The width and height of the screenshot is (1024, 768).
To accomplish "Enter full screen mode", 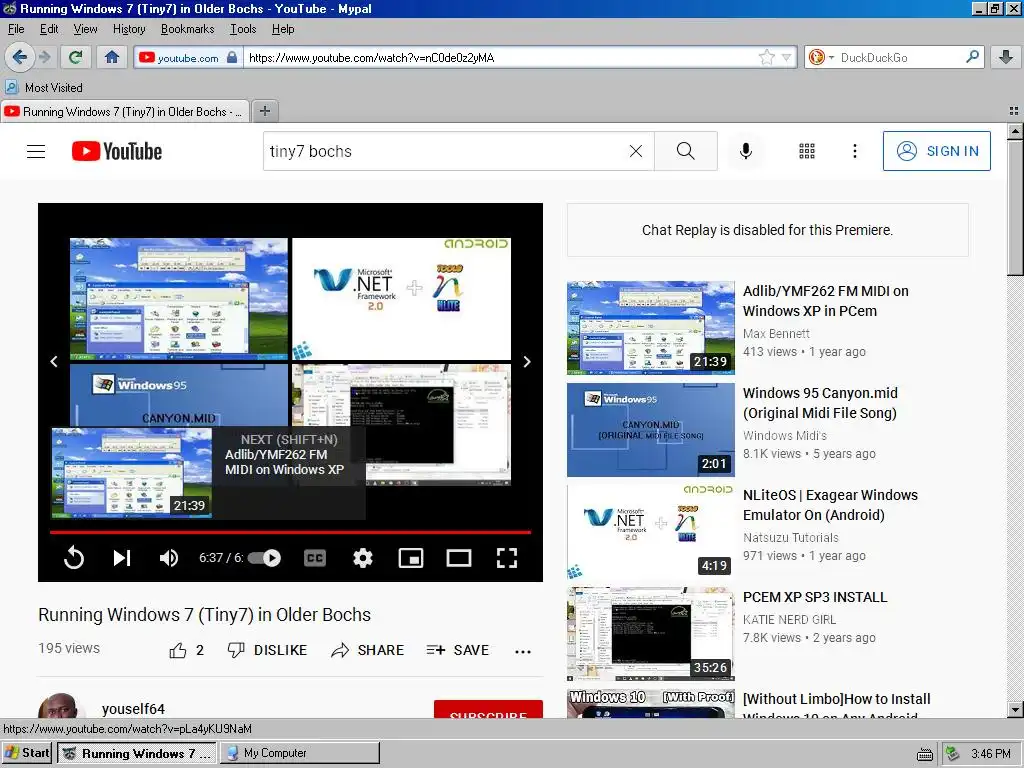I will (507, 558).
